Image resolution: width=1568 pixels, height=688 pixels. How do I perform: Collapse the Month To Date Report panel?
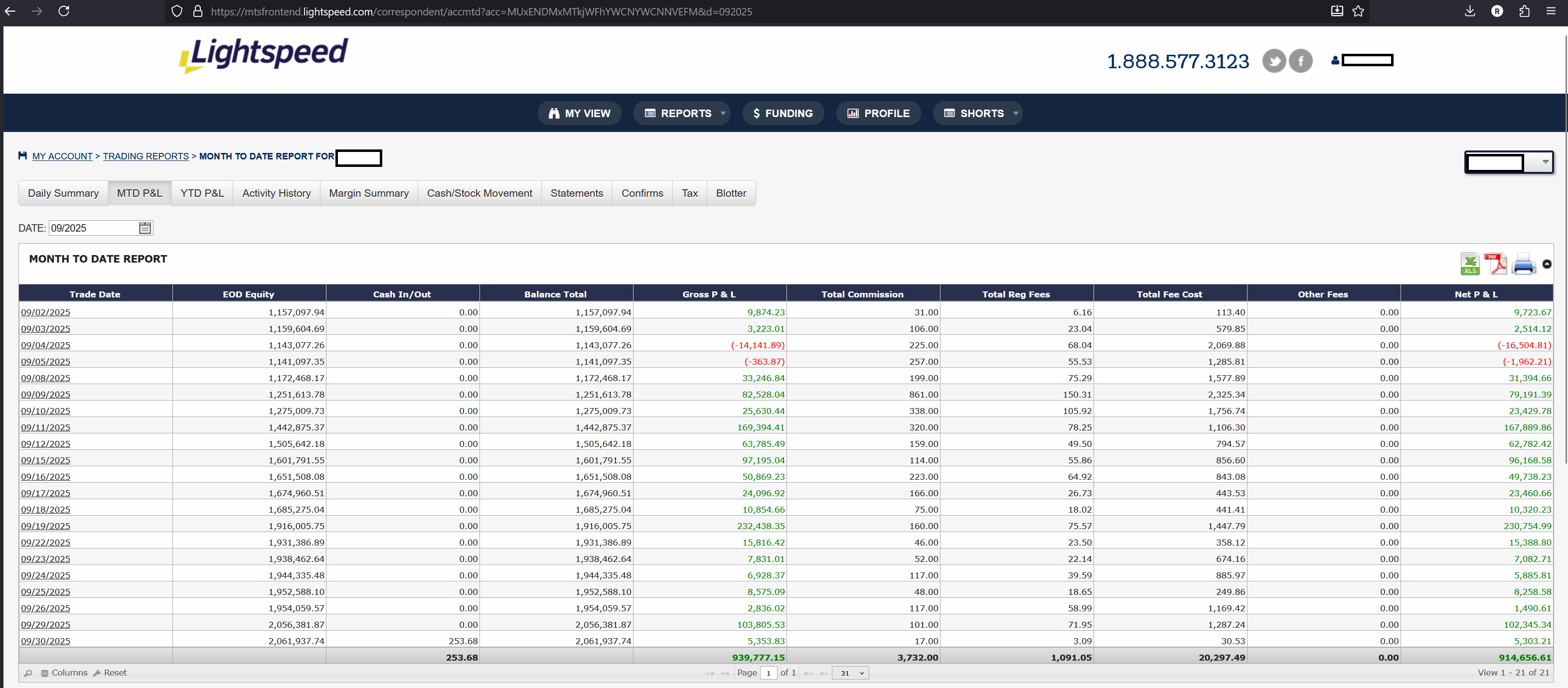pyautogui.click(x=1547, y=264)
